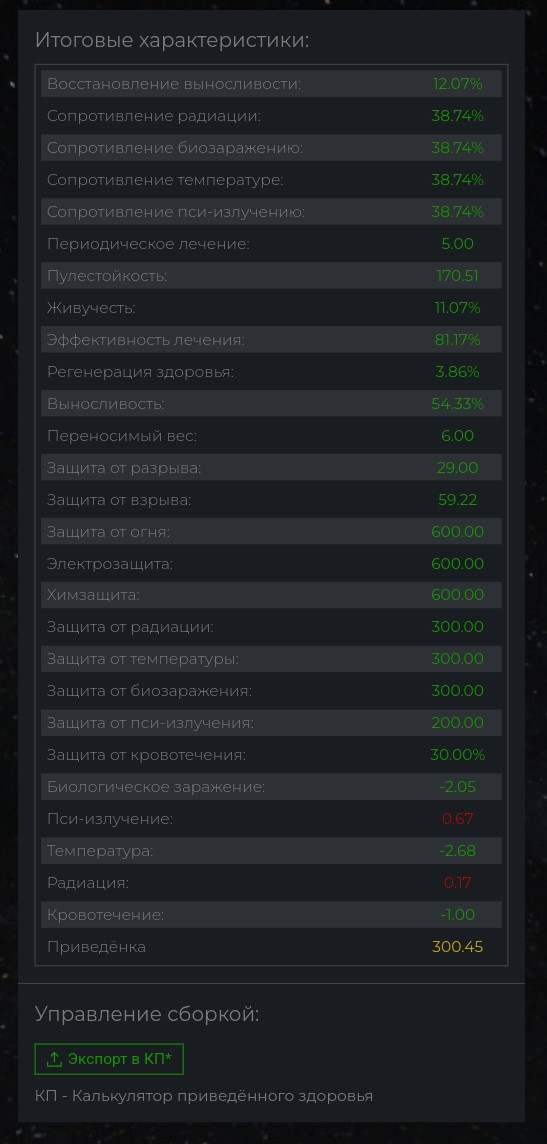
Task: Click the Защита от взрыва value 59.22
Action: coord(457,500)
